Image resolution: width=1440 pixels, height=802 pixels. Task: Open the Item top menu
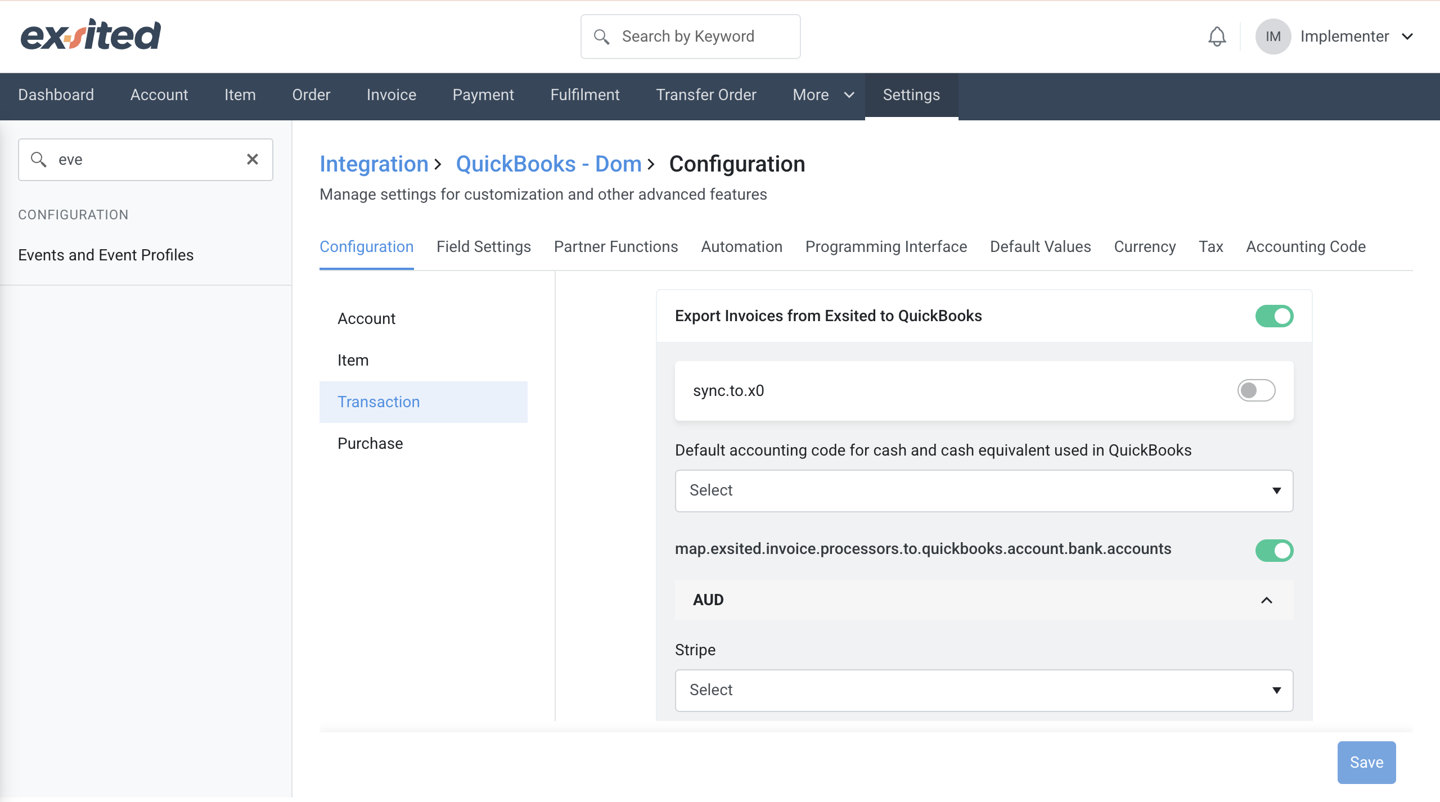[240, 95]
